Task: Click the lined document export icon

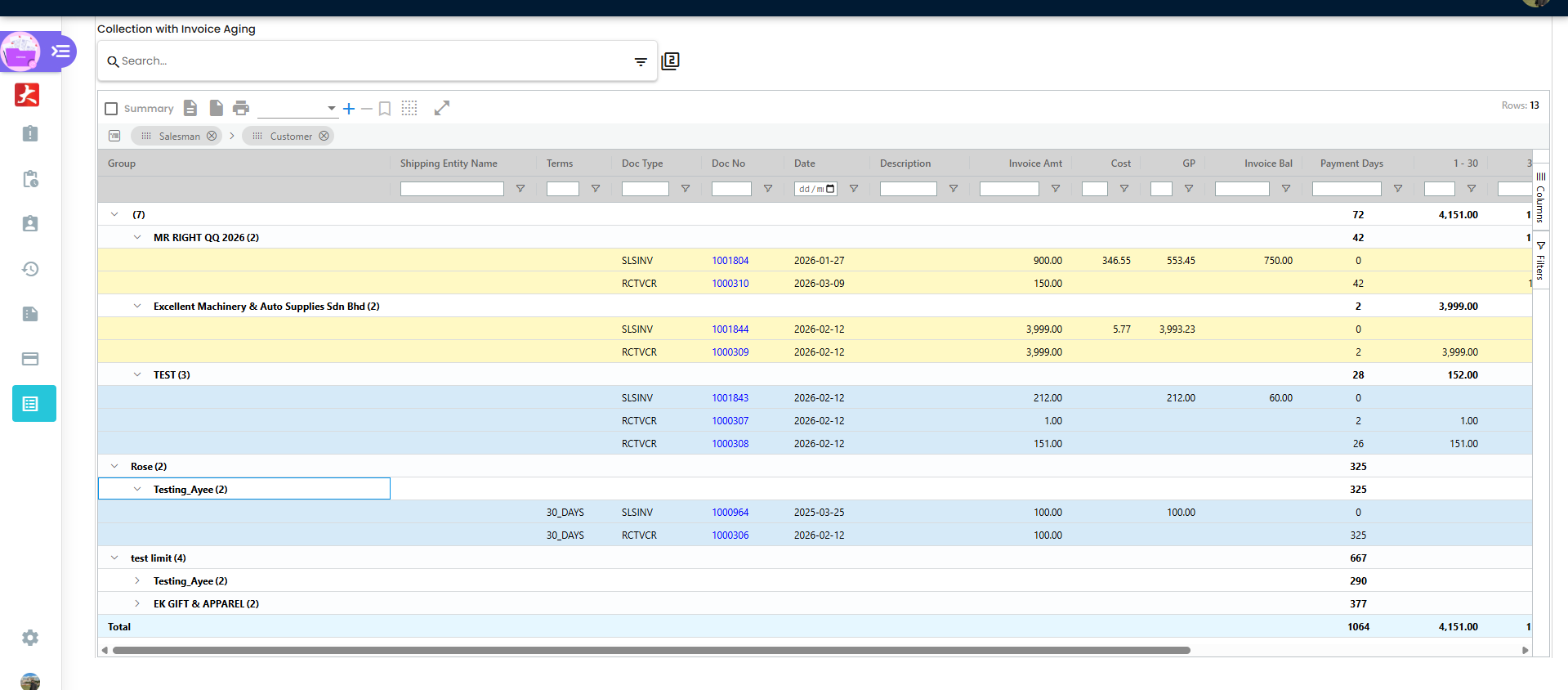Action: pyautogui.click(x=190, y=108)
